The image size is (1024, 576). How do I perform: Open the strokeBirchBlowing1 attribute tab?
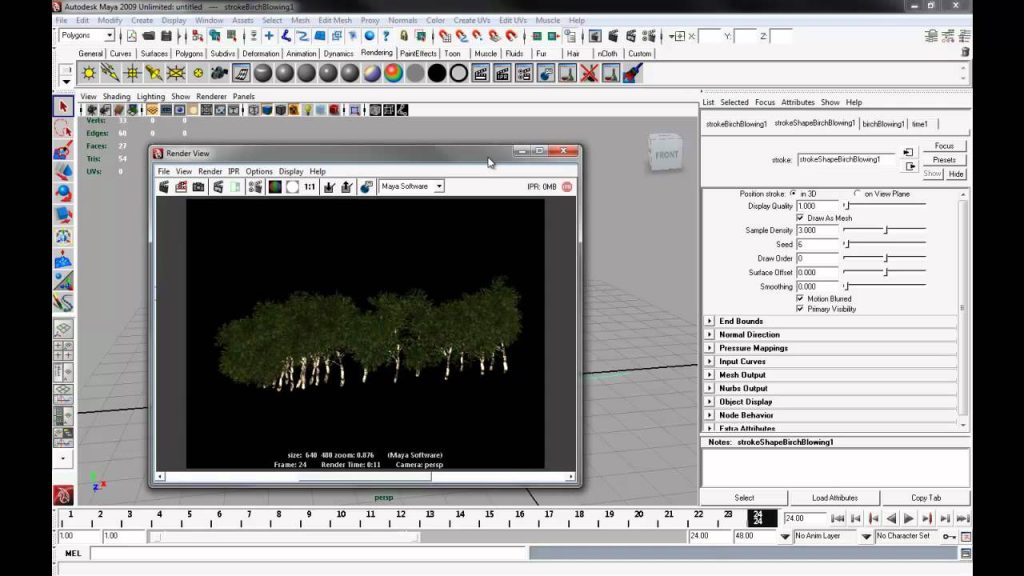click(x=736, y=123)
